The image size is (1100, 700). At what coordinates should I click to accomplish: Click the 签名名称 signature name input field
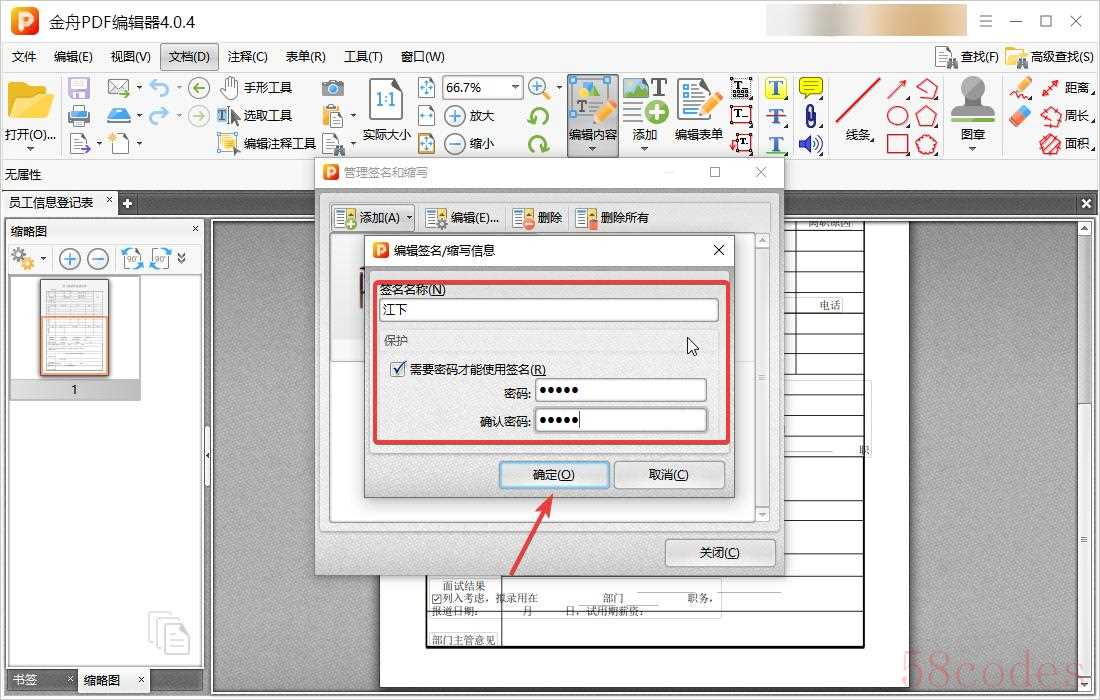[549, 310]
